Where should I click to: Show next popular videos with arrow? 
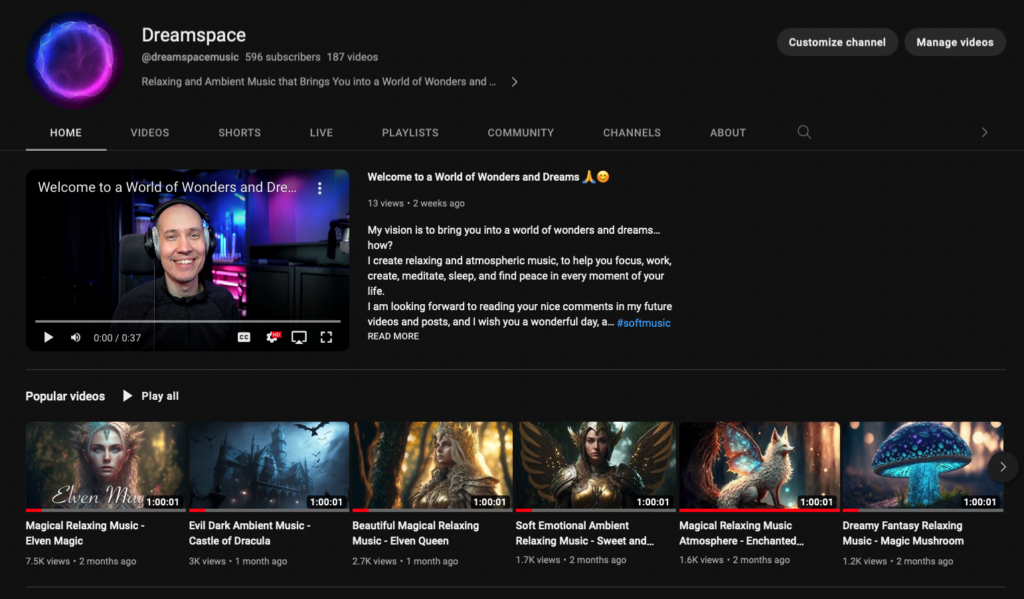1003,466
